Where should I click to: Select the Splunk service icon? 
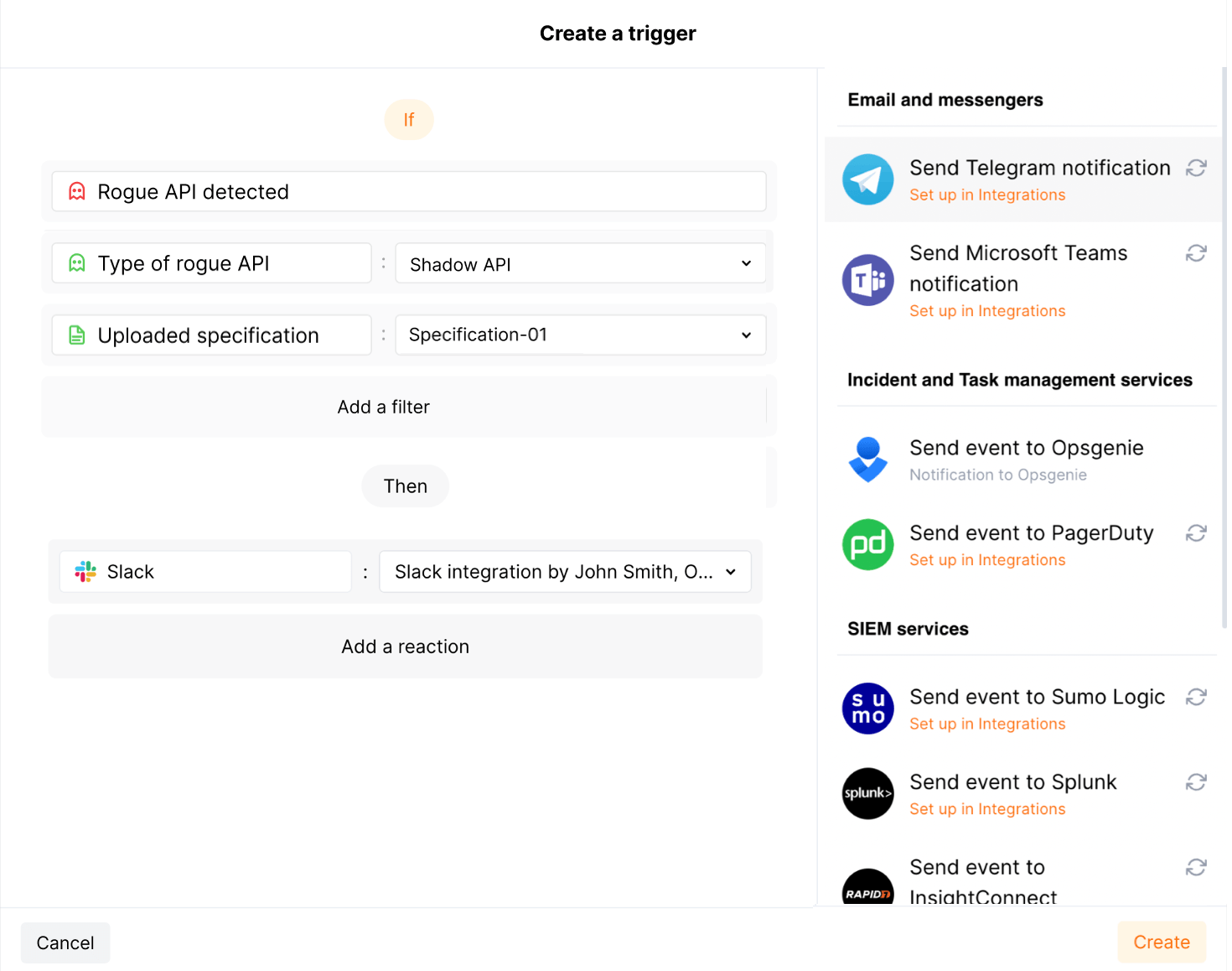tap(867, 793)
